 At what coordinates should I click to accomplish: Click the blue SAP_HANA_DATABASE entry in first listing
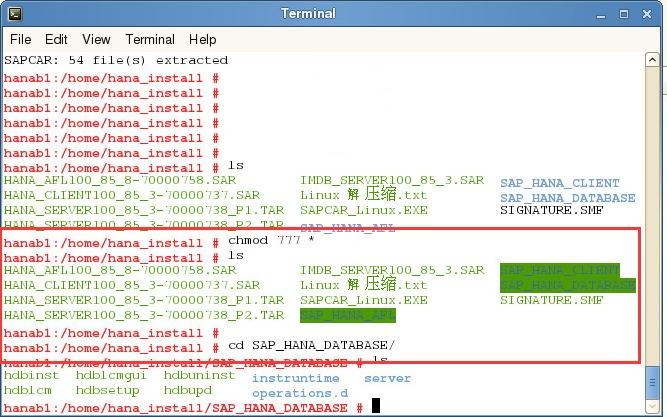tap(568, 198)
